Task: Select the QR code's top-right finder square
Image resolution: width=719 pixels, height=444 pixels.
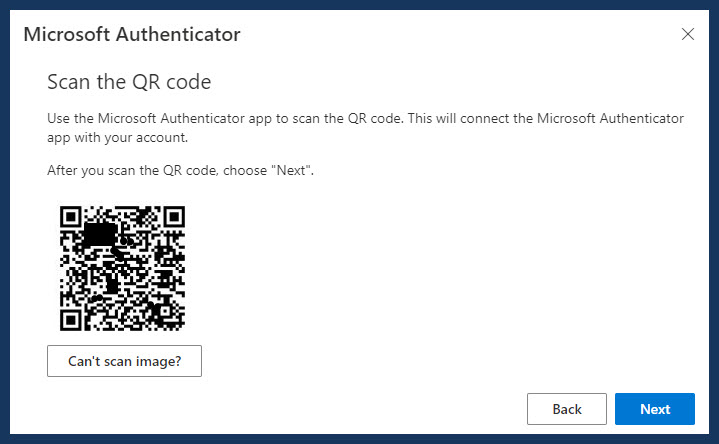Action: coord(174,216)
